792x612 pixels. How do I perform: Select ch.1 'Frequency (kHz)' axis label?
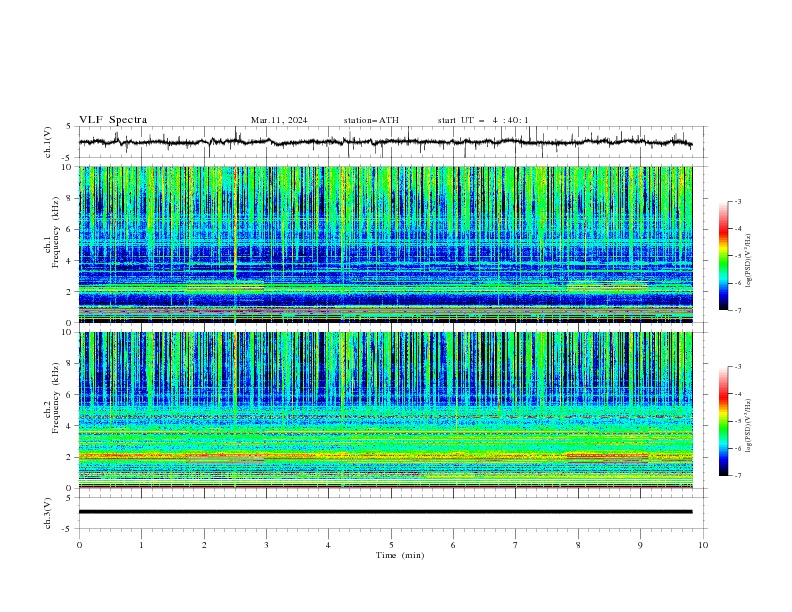(56, 230)
